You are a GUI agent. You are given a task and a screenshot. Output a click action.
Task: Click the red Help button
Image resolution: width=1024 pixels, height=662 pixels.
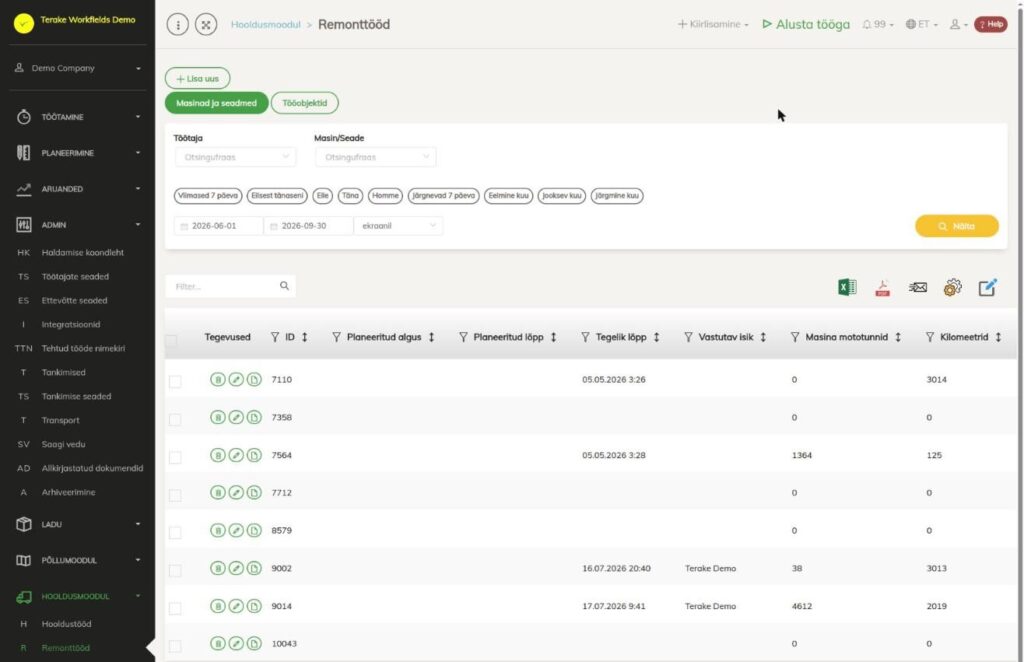[991, 24]
